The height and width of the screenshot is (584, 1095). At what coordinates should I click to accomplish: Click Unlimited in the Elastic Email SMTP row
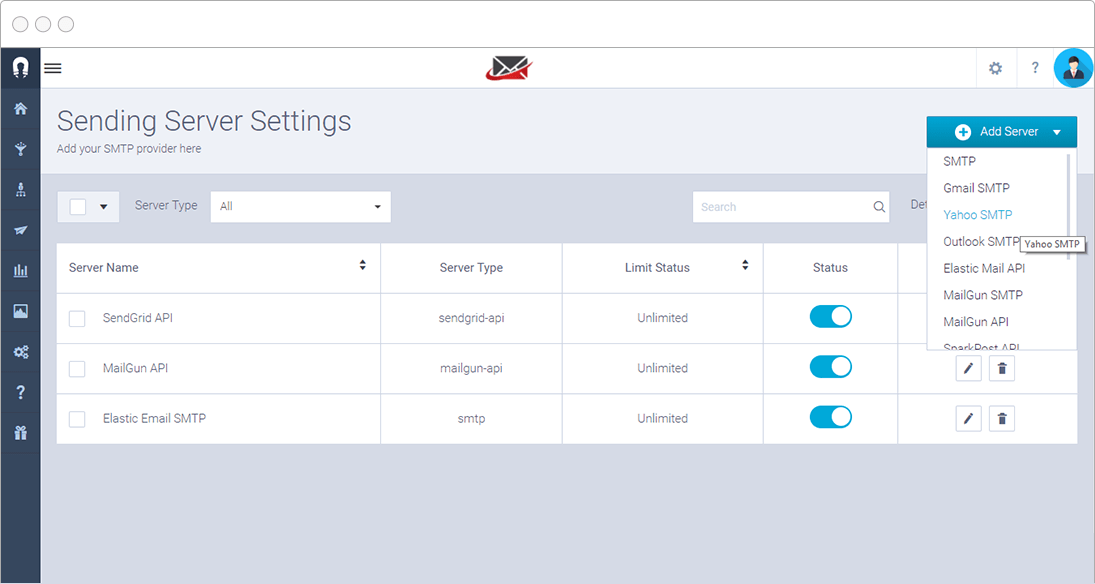(x=662, y=418)
